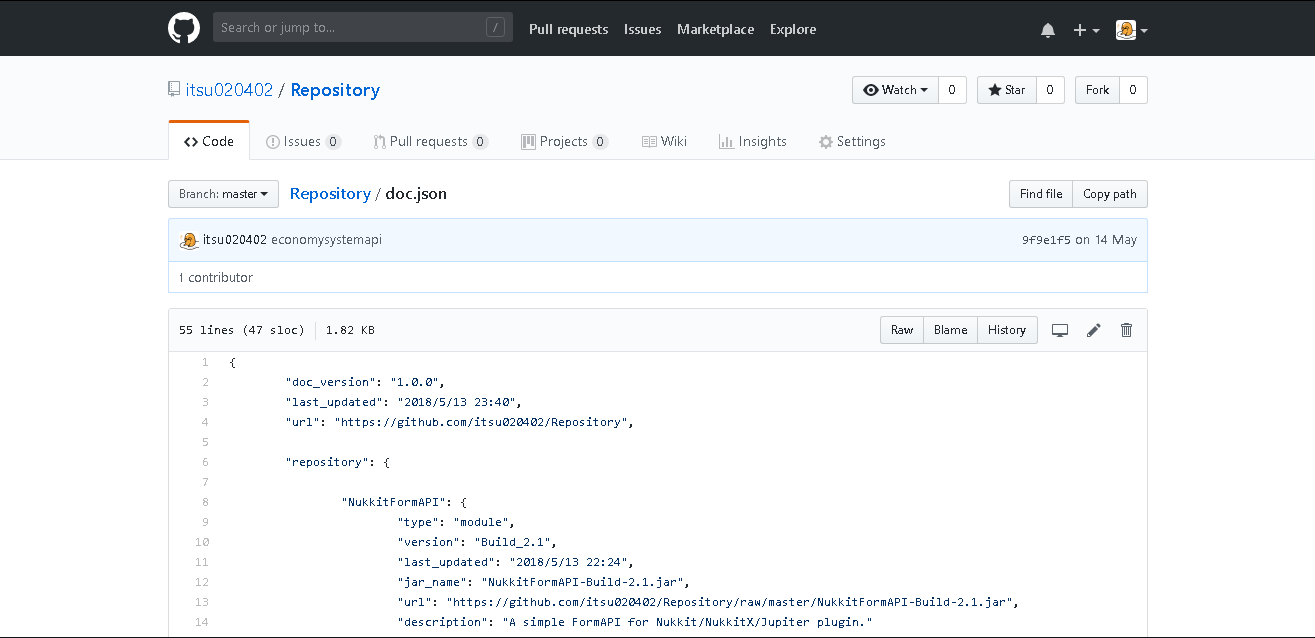Viewport: 1315px width, 638px height.
Task: Open itsu020402 commit author link
Action: 235,240
